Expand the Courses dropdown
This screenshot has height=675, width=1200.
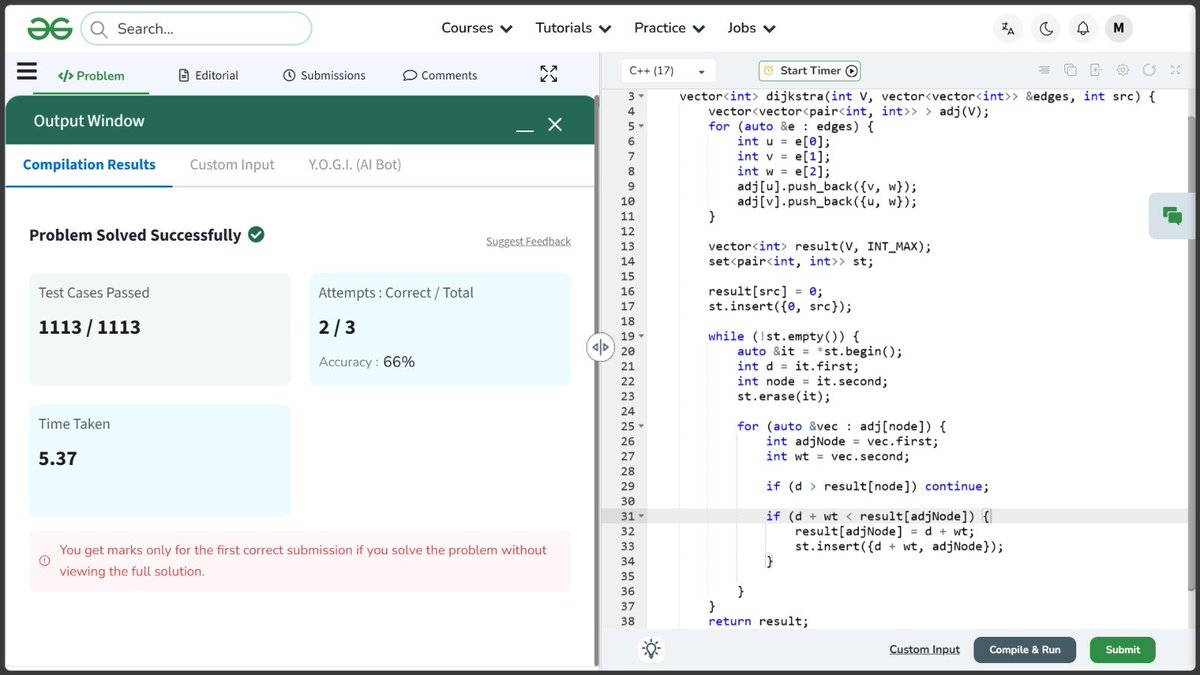coord(477,28)
